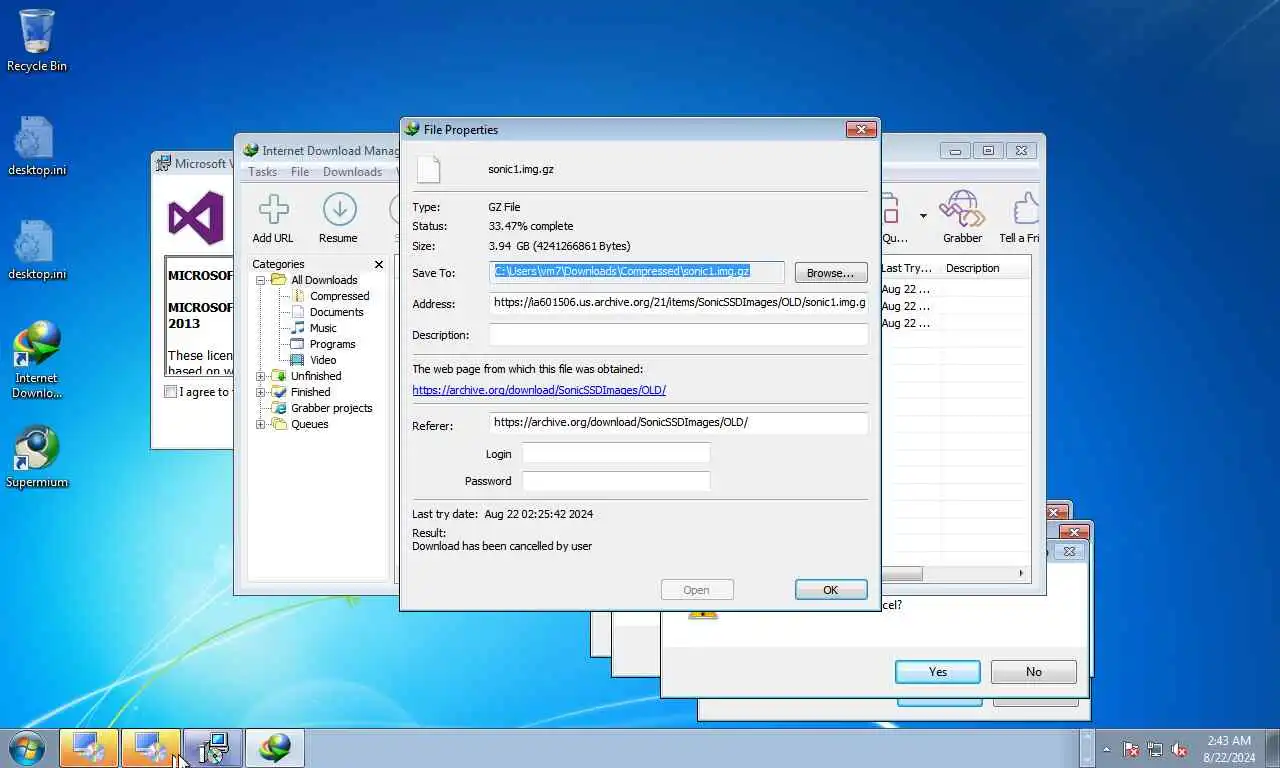Tick the 'I agree to' checkbox
Viewport: 1280px width, 768px height.
coord(170,392)
